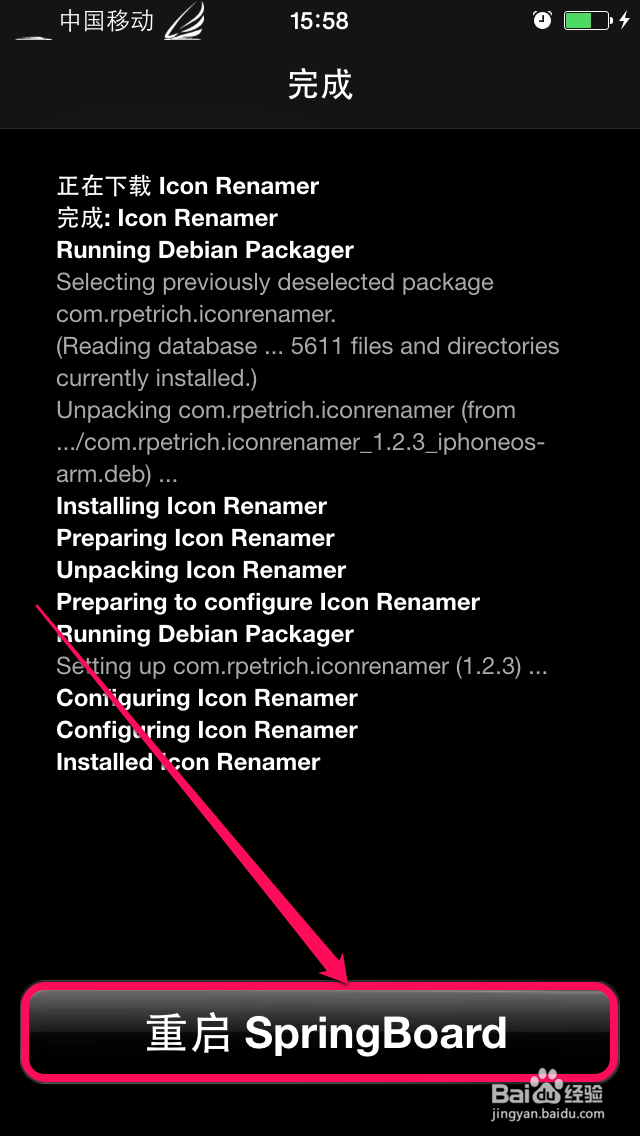
Task: Tap the green battery indicator icon
Action: click(x=587, y=20)
